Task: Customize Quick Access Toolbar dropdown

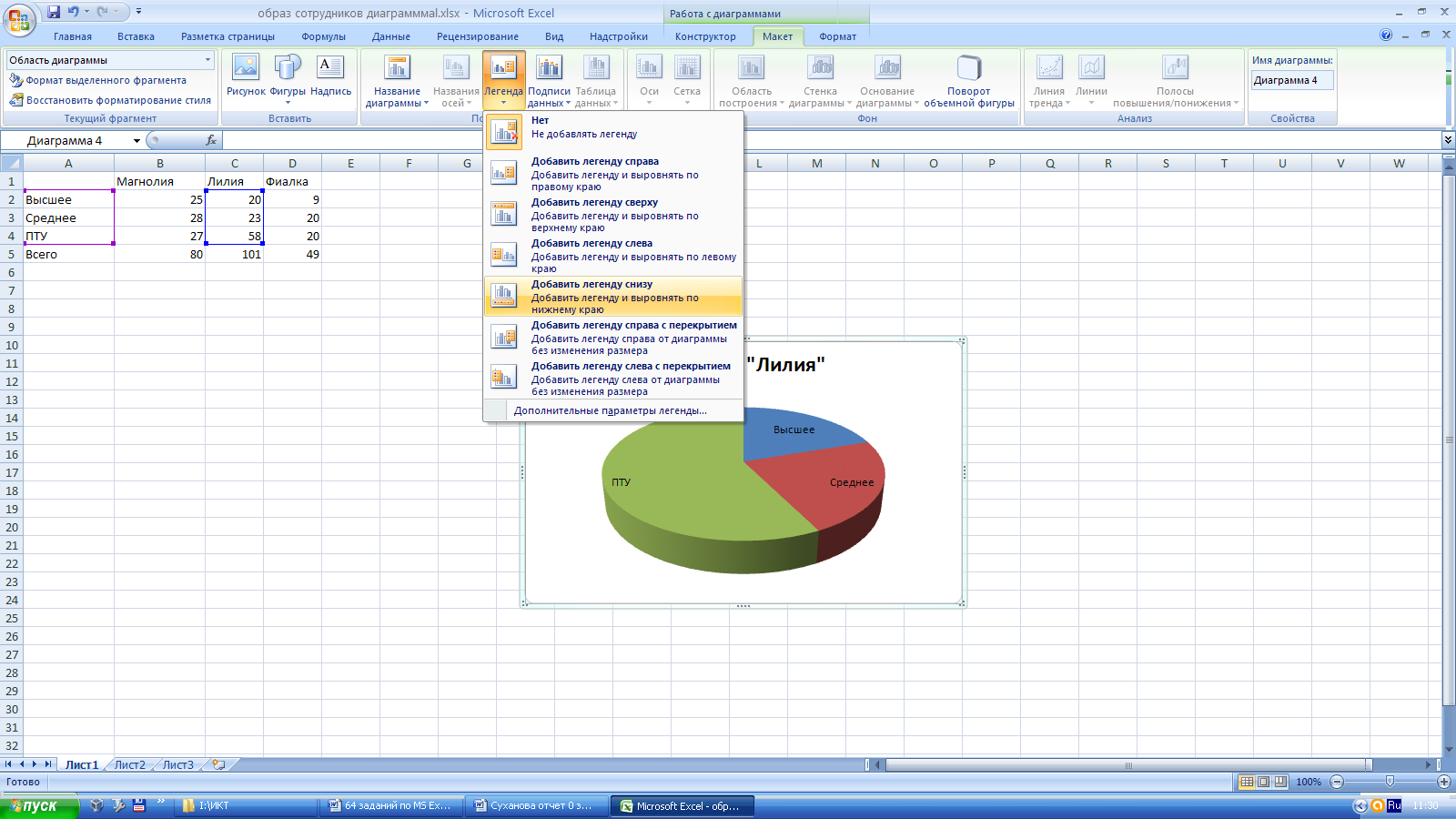Action: point(138,12)
